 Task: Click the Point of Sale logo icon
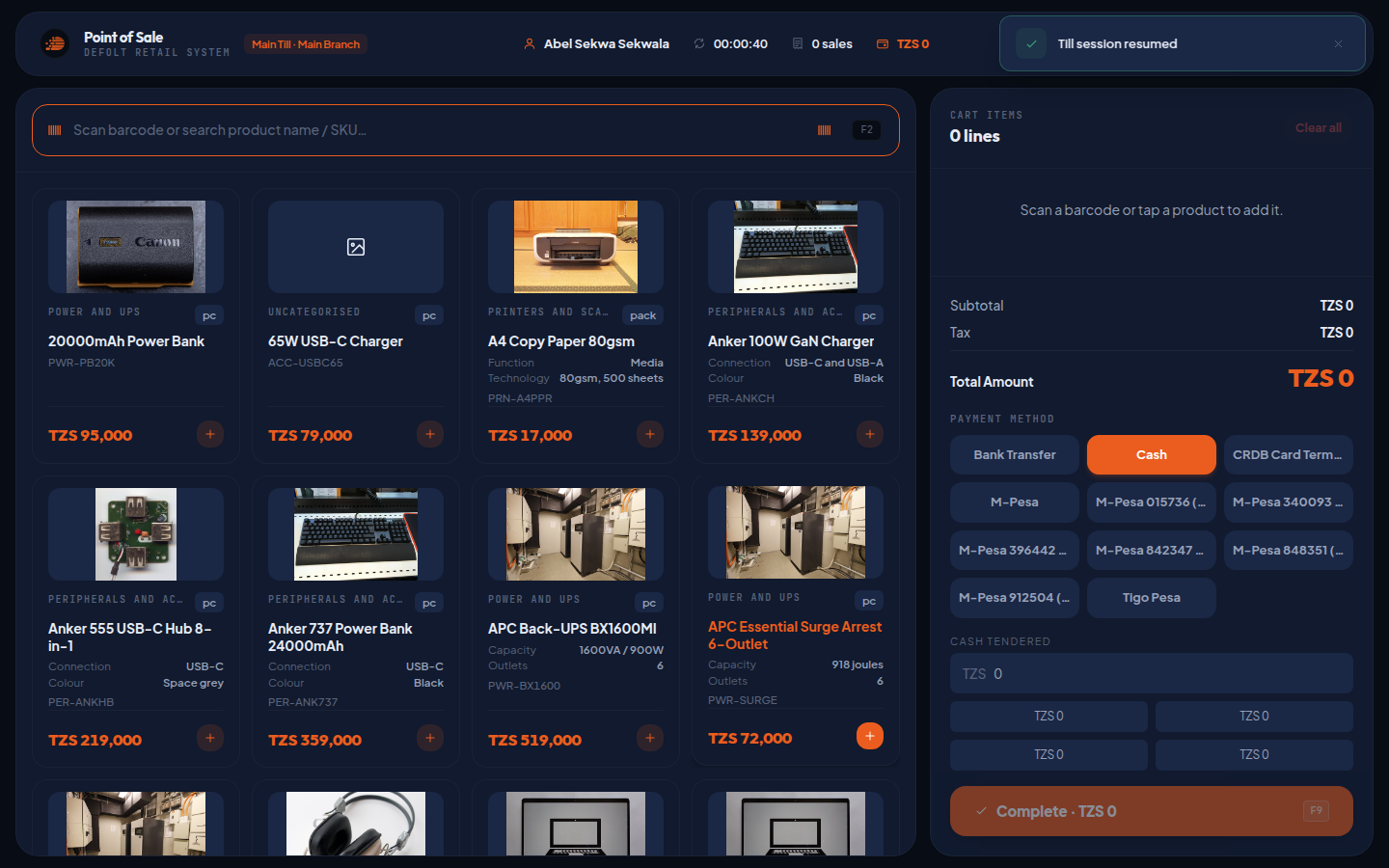click(55, 43)
